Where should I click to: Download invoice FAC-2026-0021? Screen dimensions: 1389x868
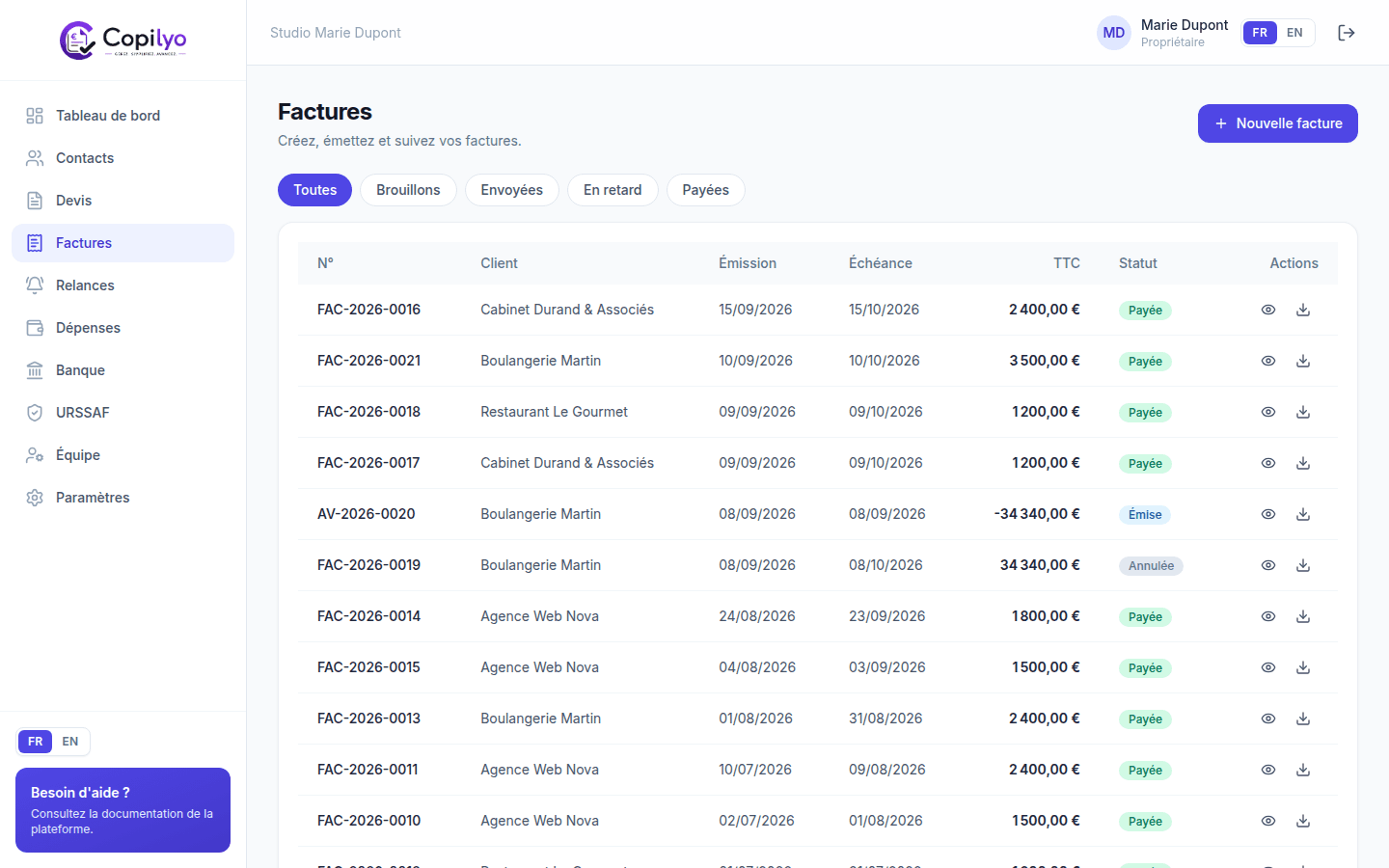pos(1303,361)
